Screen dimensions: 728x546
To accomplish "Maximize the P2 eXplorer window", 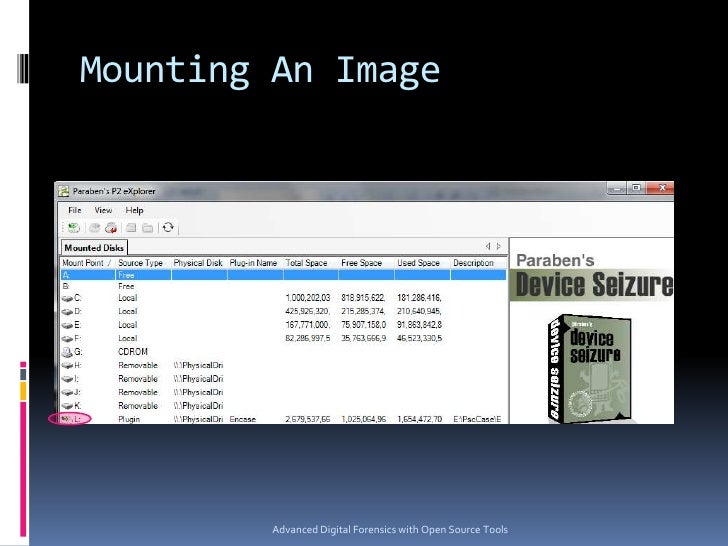I will tap(636, 188).
